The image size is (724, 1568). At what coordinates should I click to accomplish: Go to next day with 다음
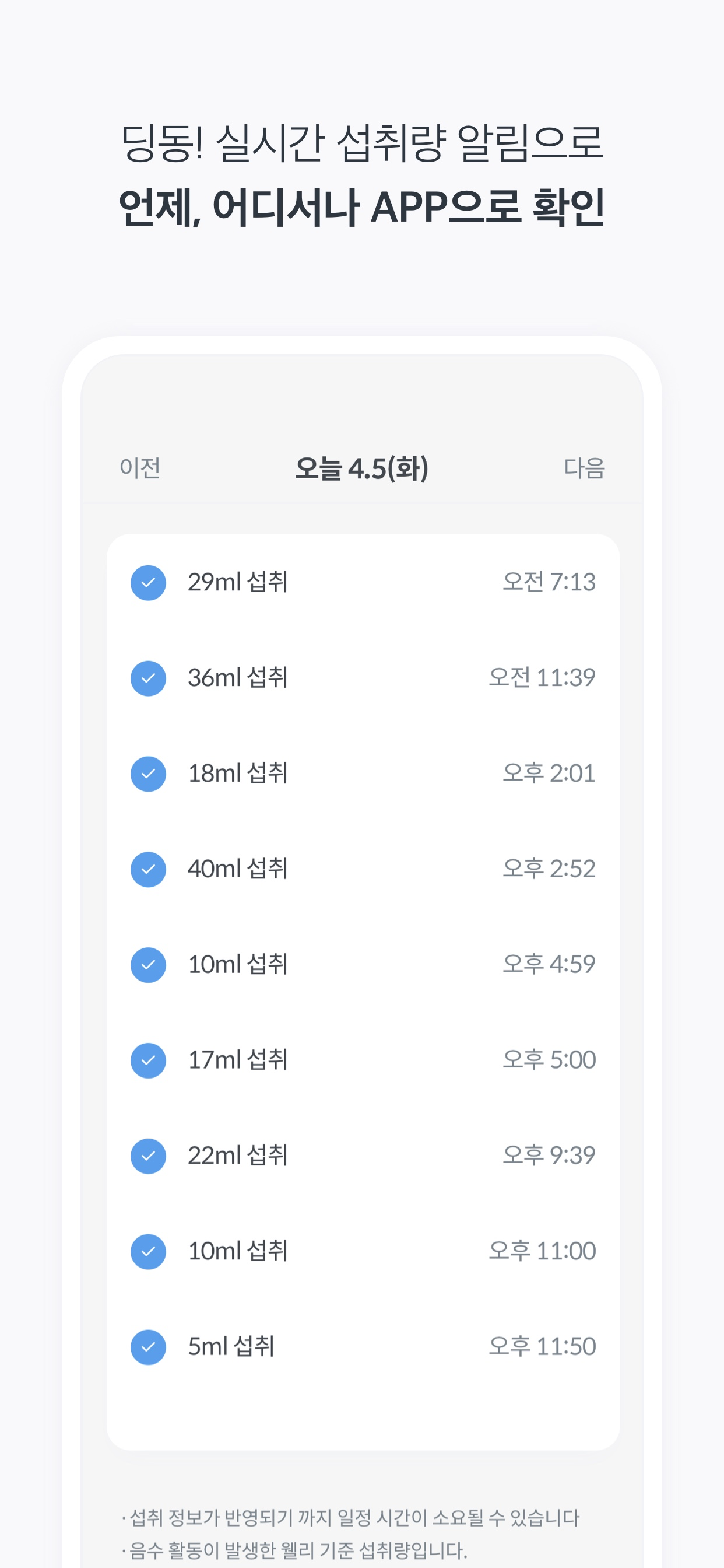pyautogui.click(x=584, y=467)
